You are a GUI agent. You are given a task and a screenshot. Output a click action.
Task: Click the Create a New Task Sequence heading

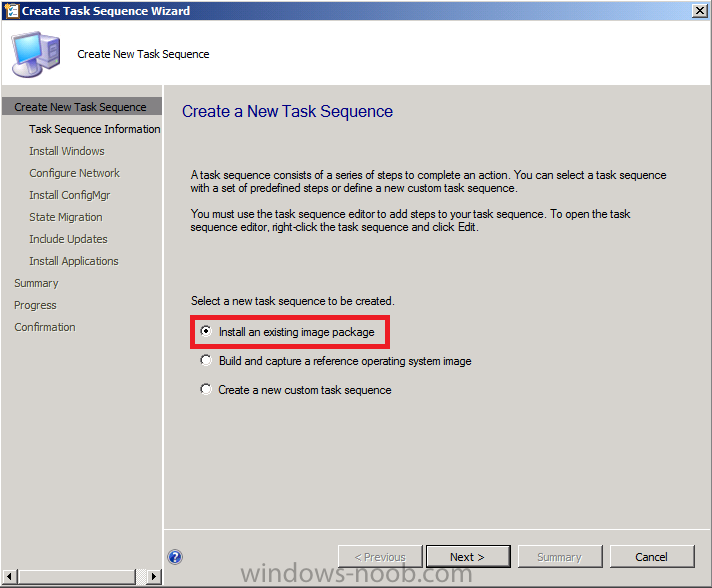click(x=287, y=111)
